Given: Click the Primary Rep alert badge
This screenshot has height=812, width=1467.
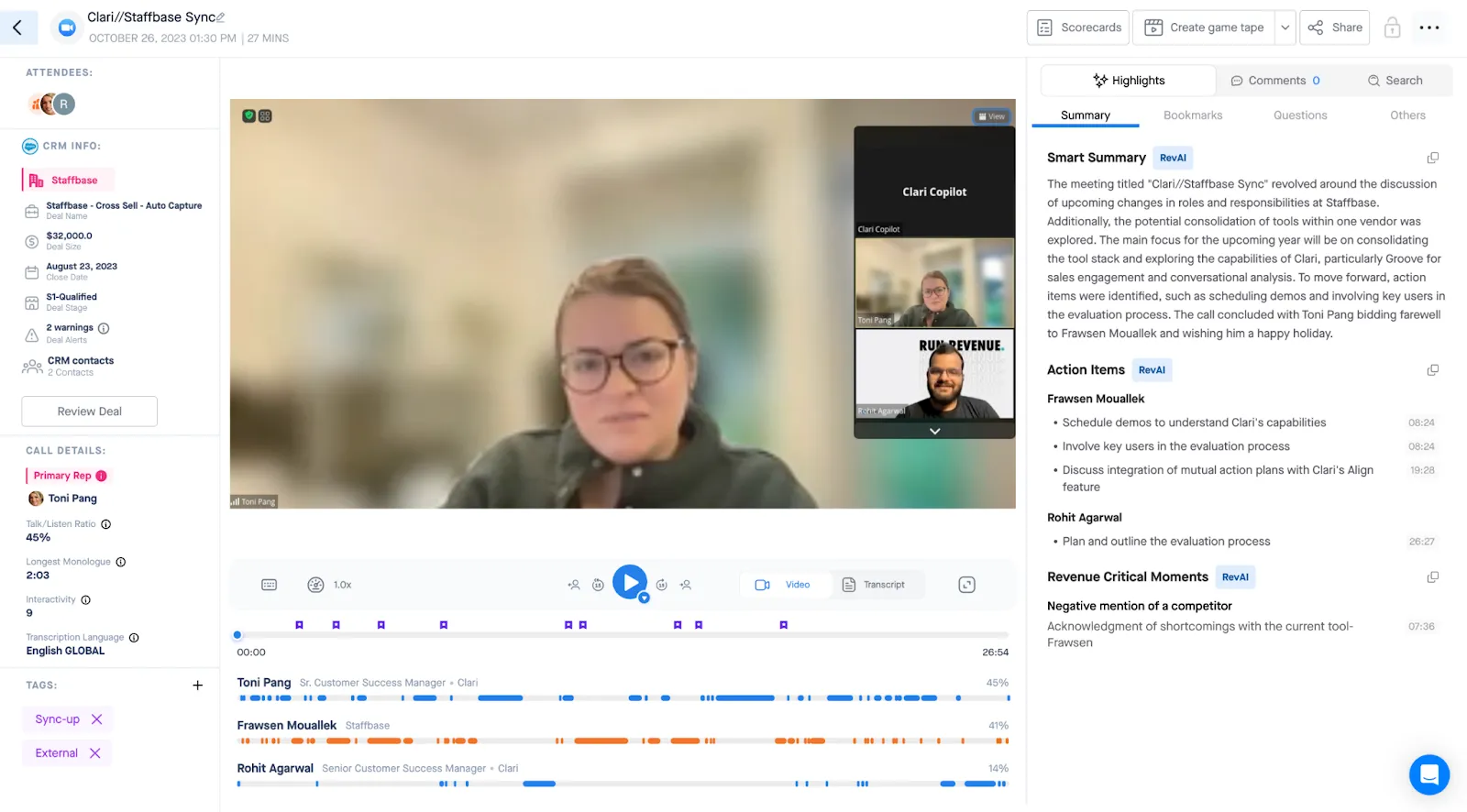Looking at the screenshot, I should pyautogui.click(x=102, y=476).
